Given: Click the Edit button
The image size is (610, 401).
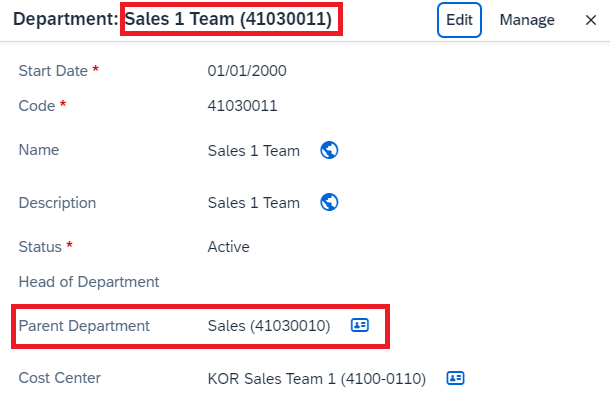Looking at the screenshot, I should tap(459, 20).
